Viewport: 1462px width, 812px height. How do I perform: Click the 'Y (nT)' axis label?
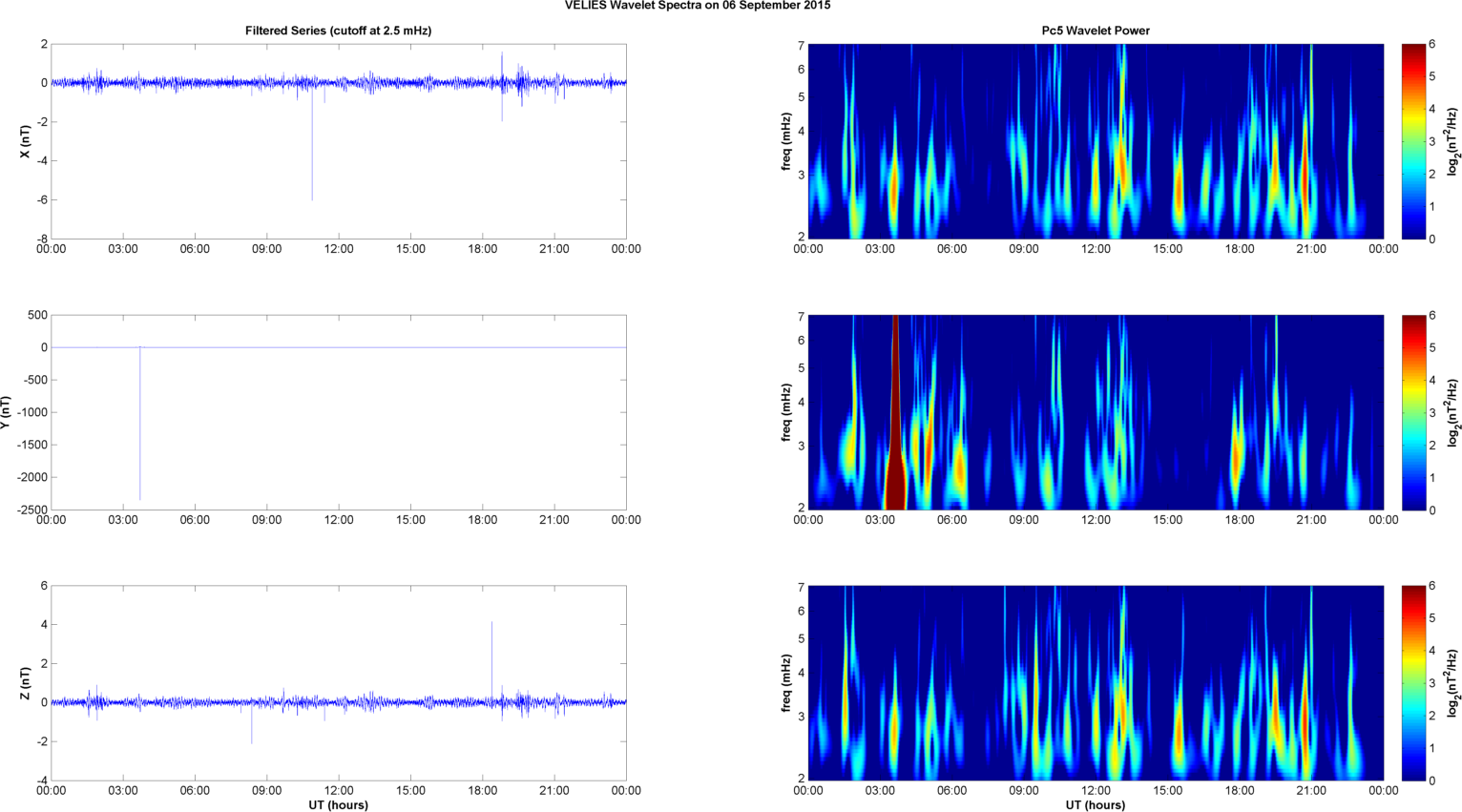[x=6, y=412]
